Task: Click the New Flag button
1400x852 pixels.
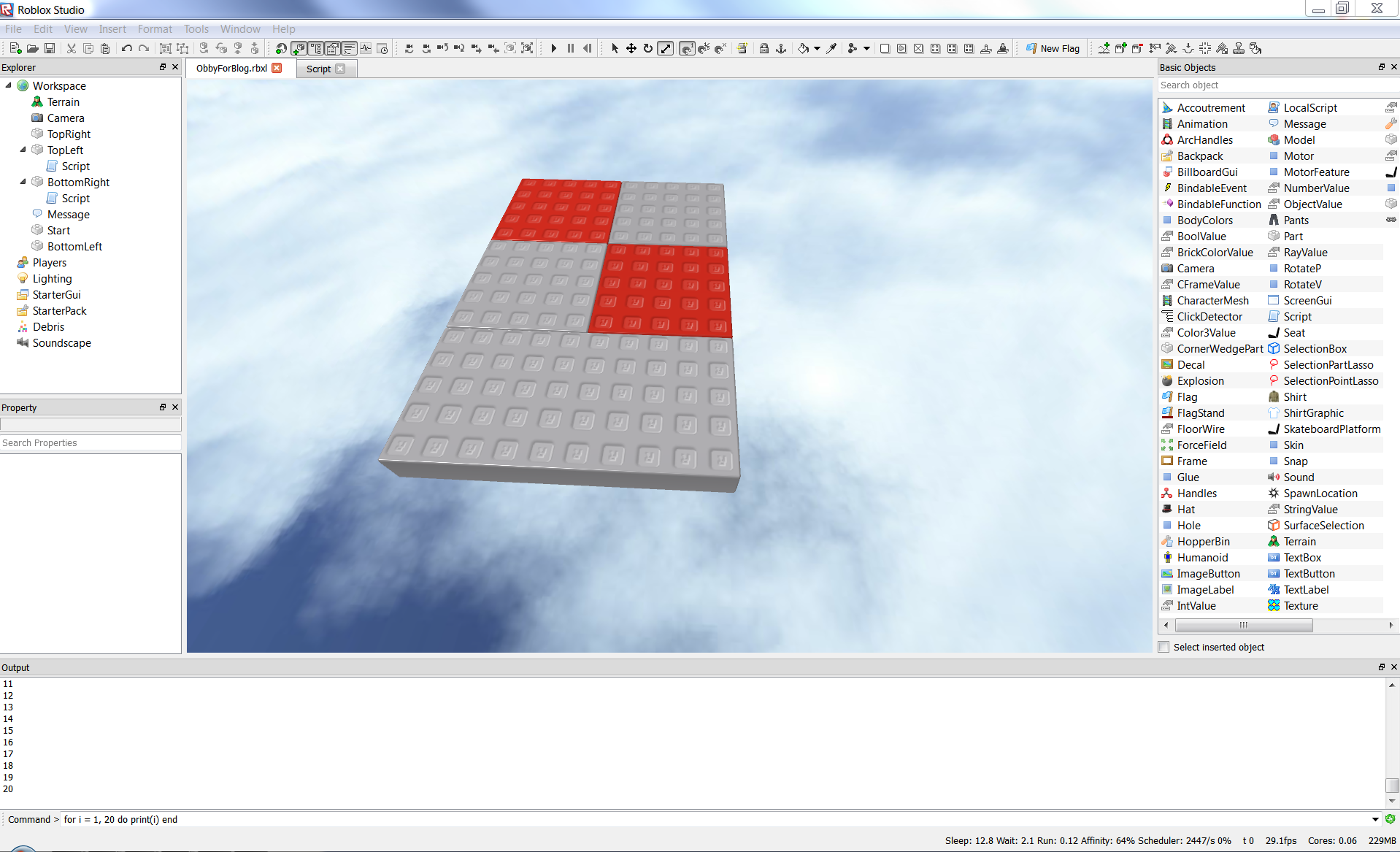Action: tap(1053, 48)
